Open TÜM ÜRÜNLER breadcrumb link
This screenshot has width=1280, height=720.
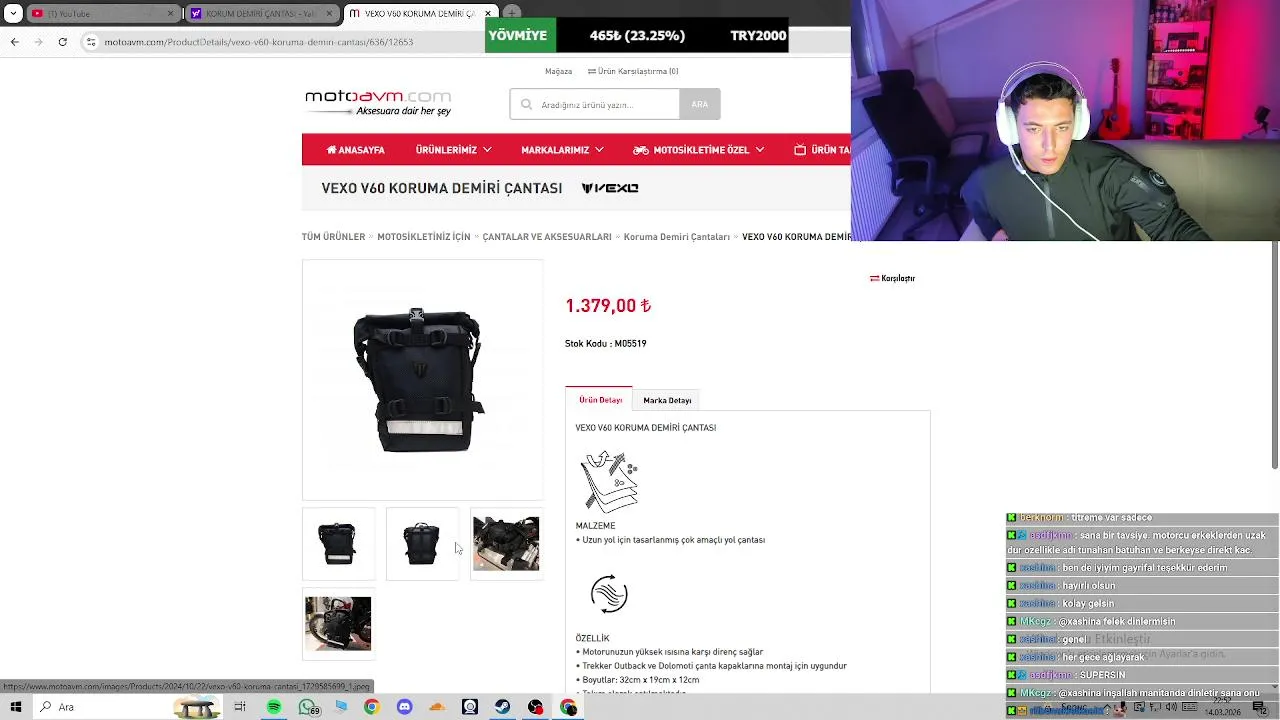tap(333, 237)
